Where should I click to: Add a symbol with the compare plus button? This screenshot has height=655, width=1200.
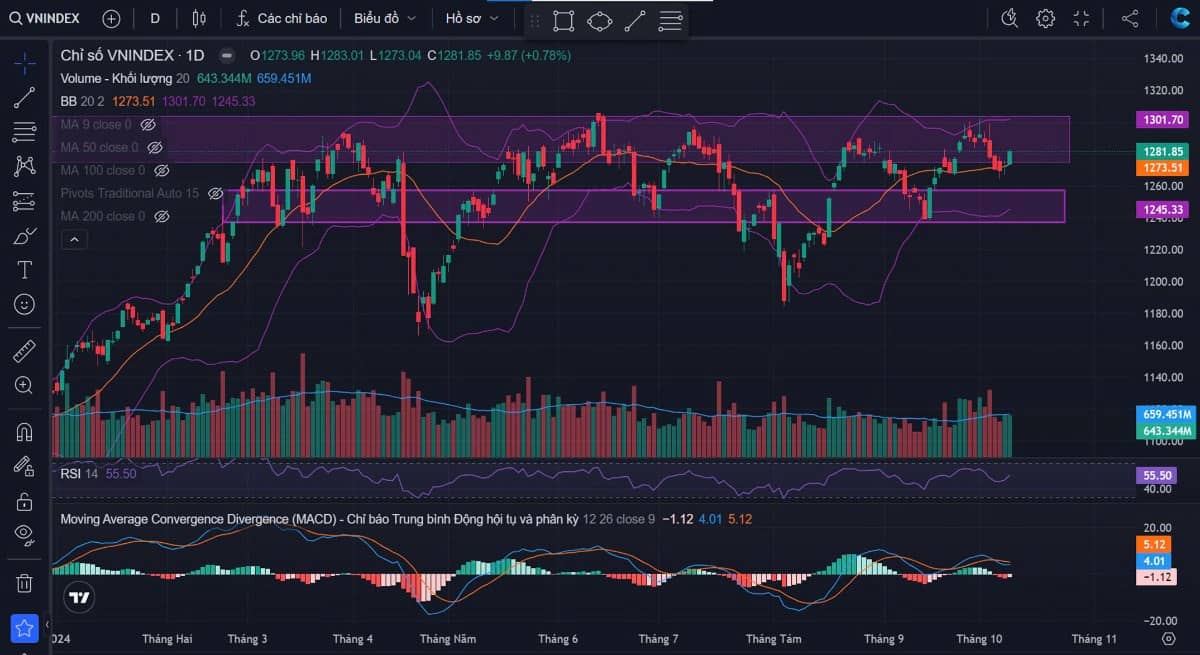tap(111, 18)
